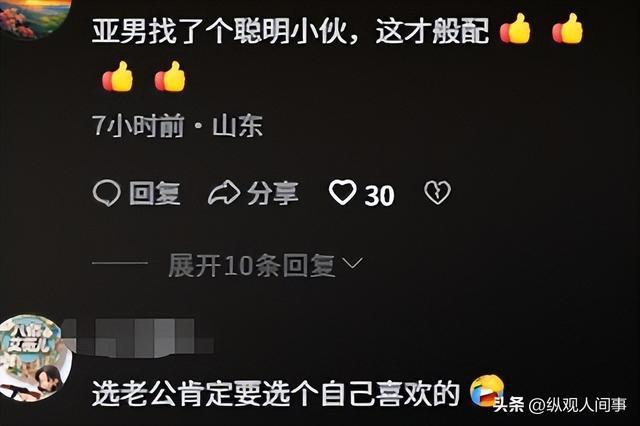This screenshot has height=426, width=640.
Task: Tap the share arrow icon
Action: 224,193
